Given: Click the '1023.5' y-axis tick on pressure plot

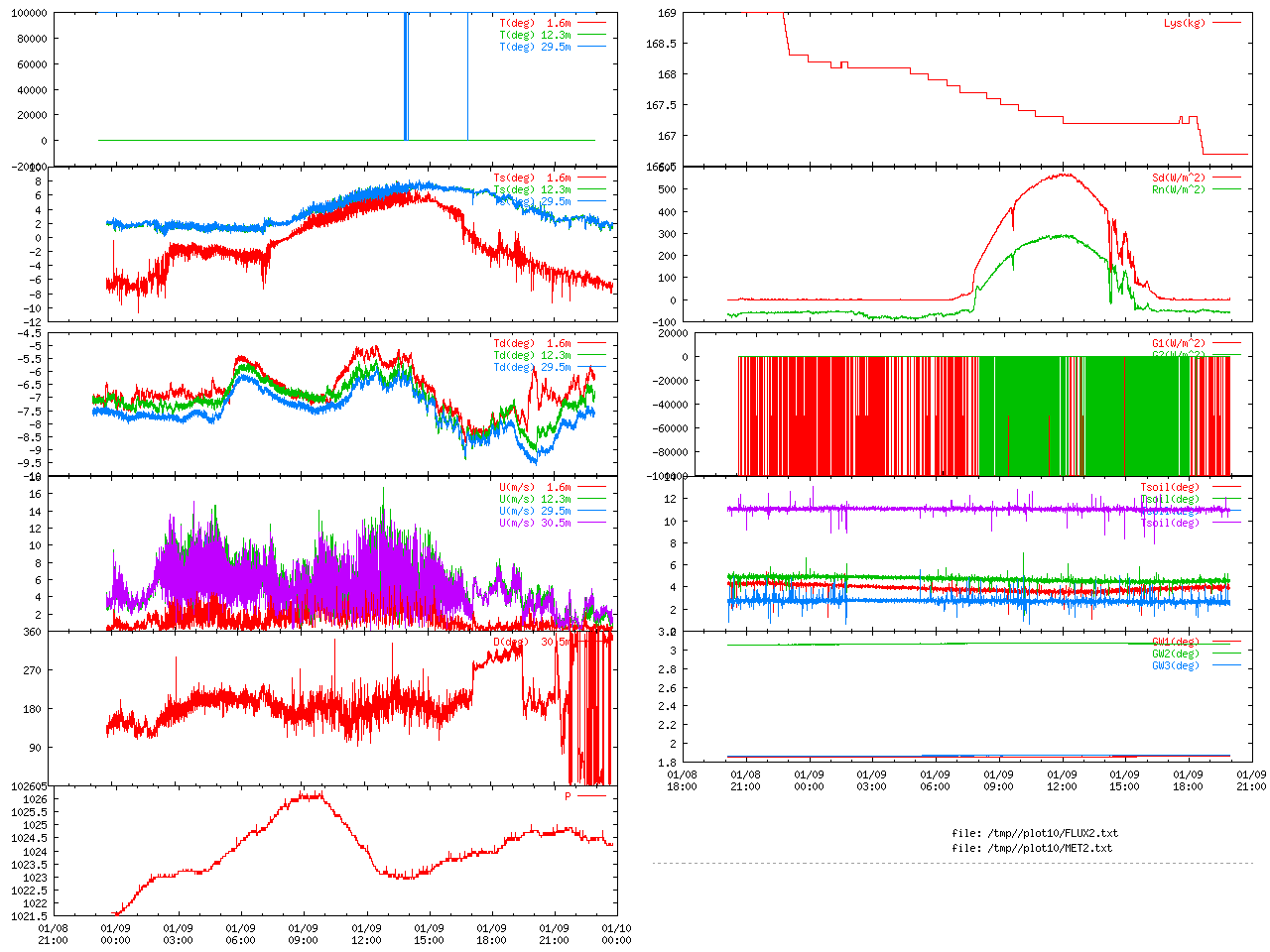Looking at the screenshot, I should point(29,865).
